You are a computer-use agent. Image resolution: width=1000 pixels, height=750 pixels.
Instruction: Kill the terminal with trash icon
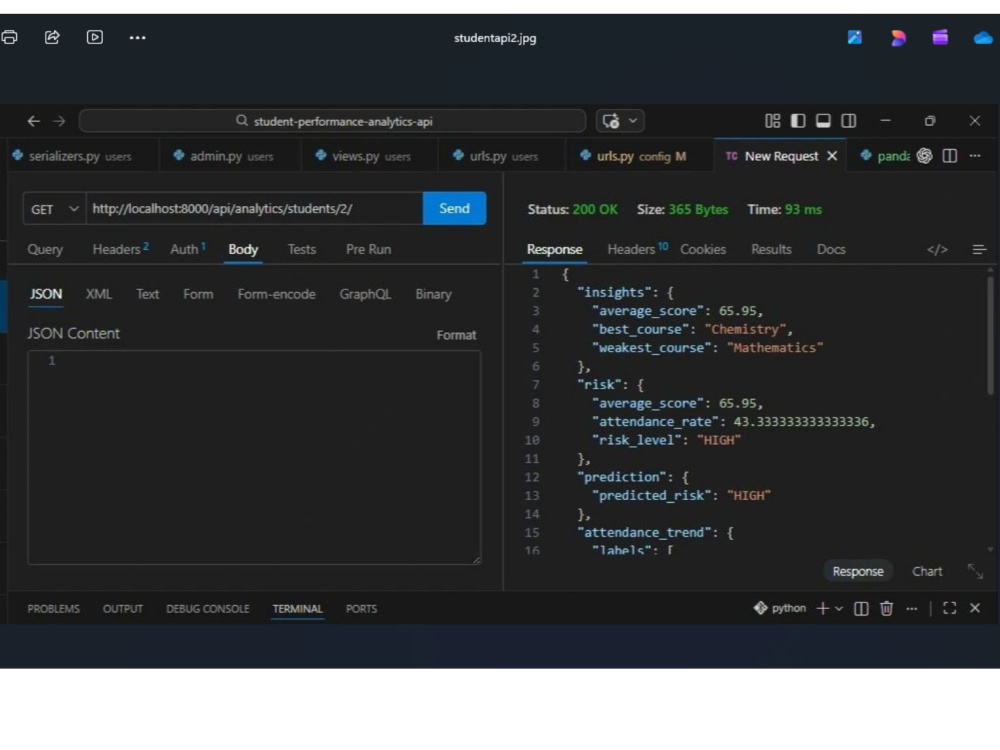pos(886,608)
